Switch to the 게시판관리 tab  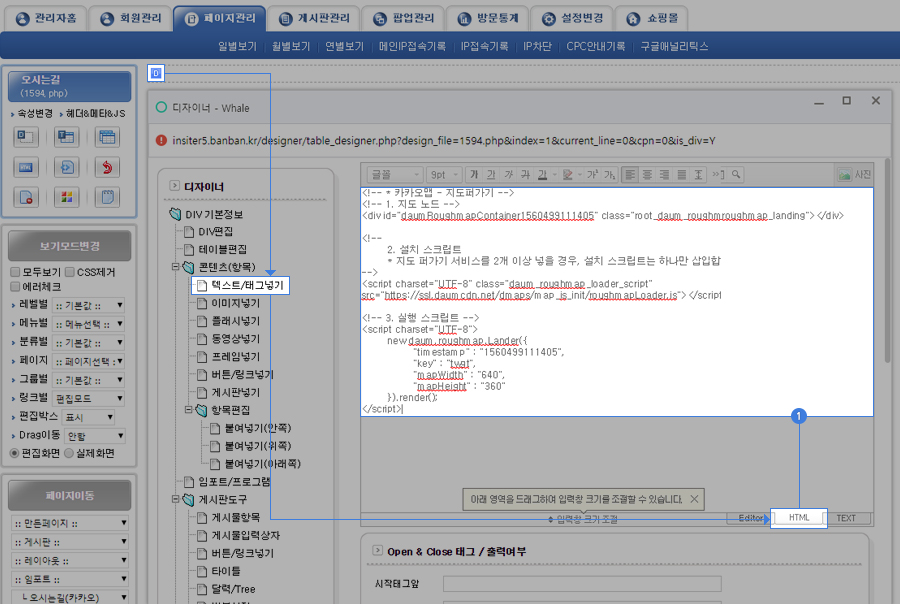point(311,18)
